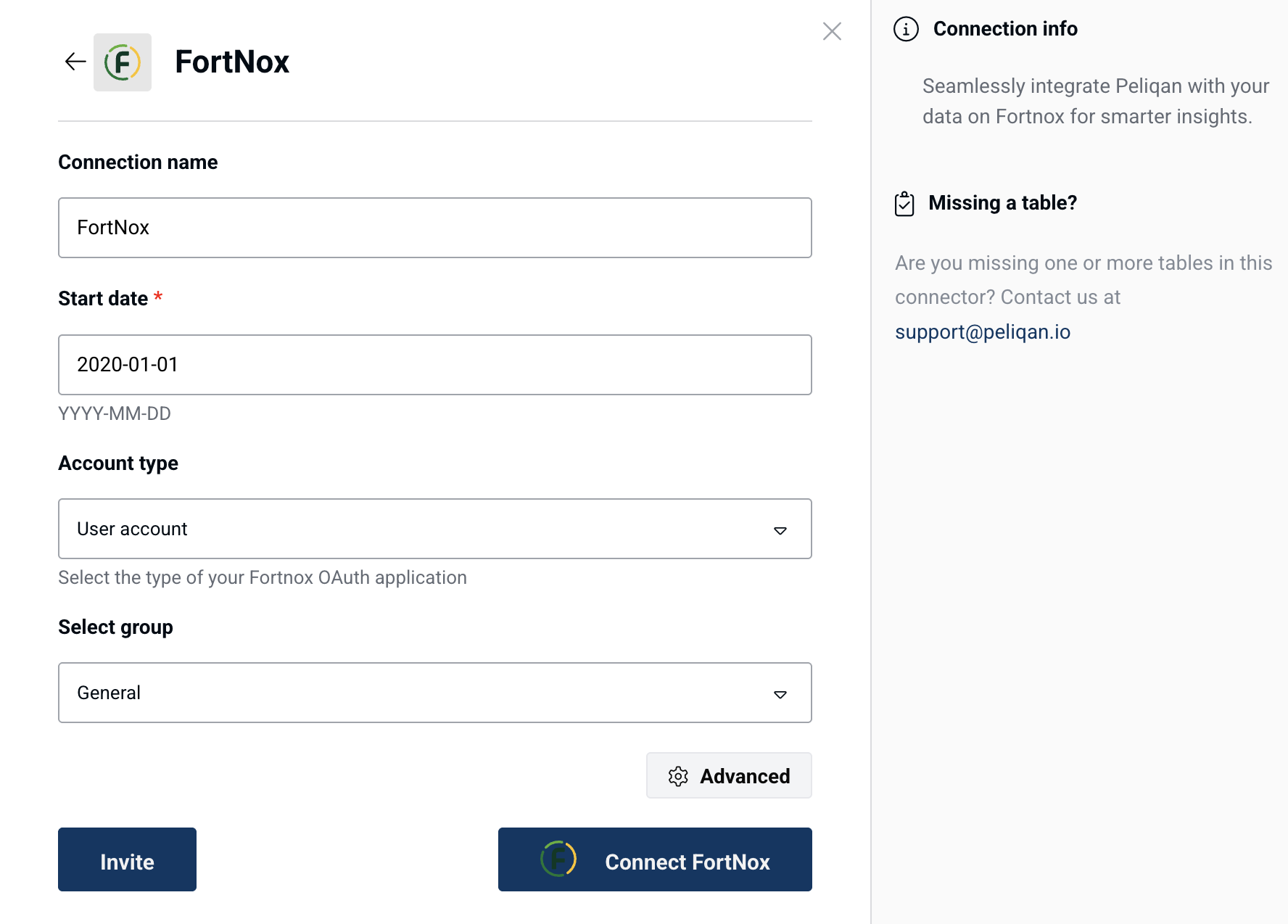Expand the Select group dropdown arrow

780,694
